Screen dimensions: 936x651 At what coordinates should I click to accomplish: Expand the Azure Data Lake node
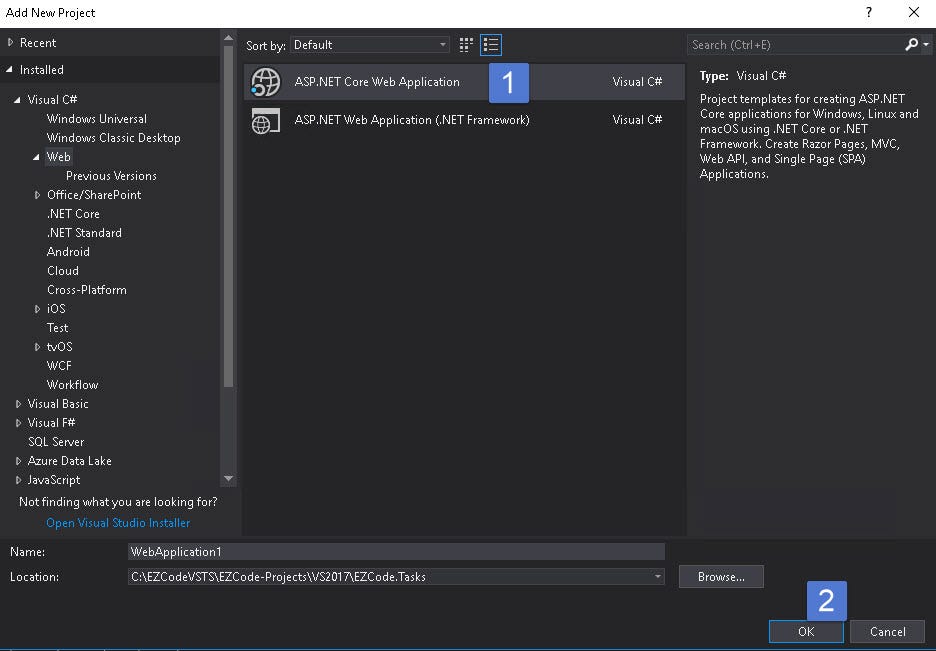pos(18,461)
